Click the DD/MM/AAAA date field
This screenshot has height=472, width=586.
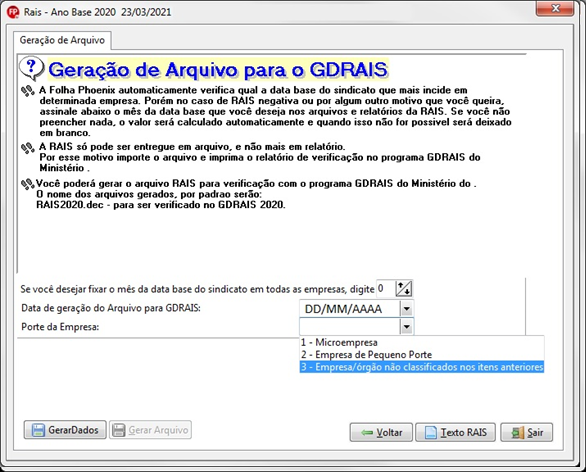pos(350,309)
